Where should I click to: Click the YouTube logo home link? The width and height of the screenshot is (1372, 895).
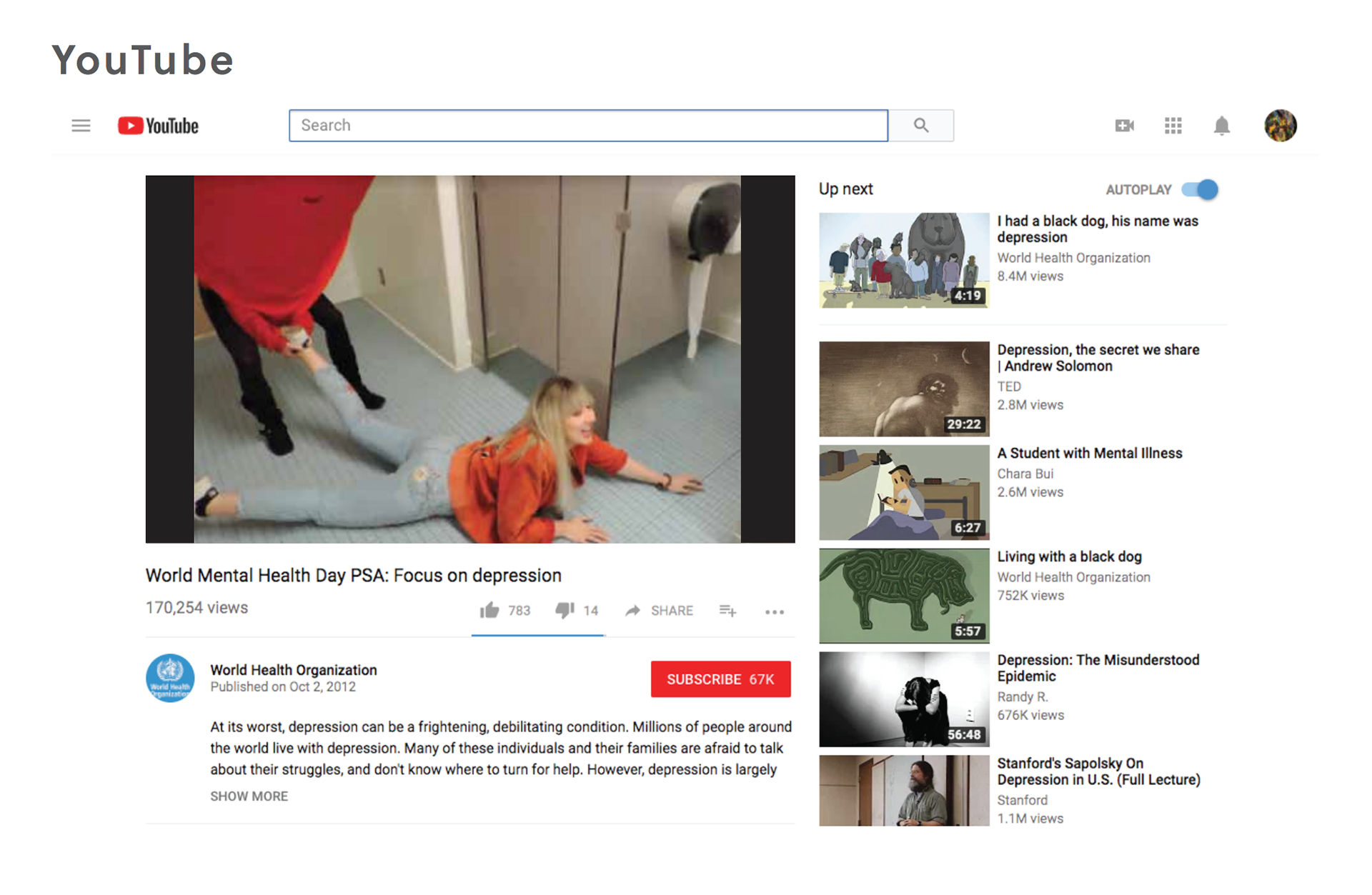[158, 126]
